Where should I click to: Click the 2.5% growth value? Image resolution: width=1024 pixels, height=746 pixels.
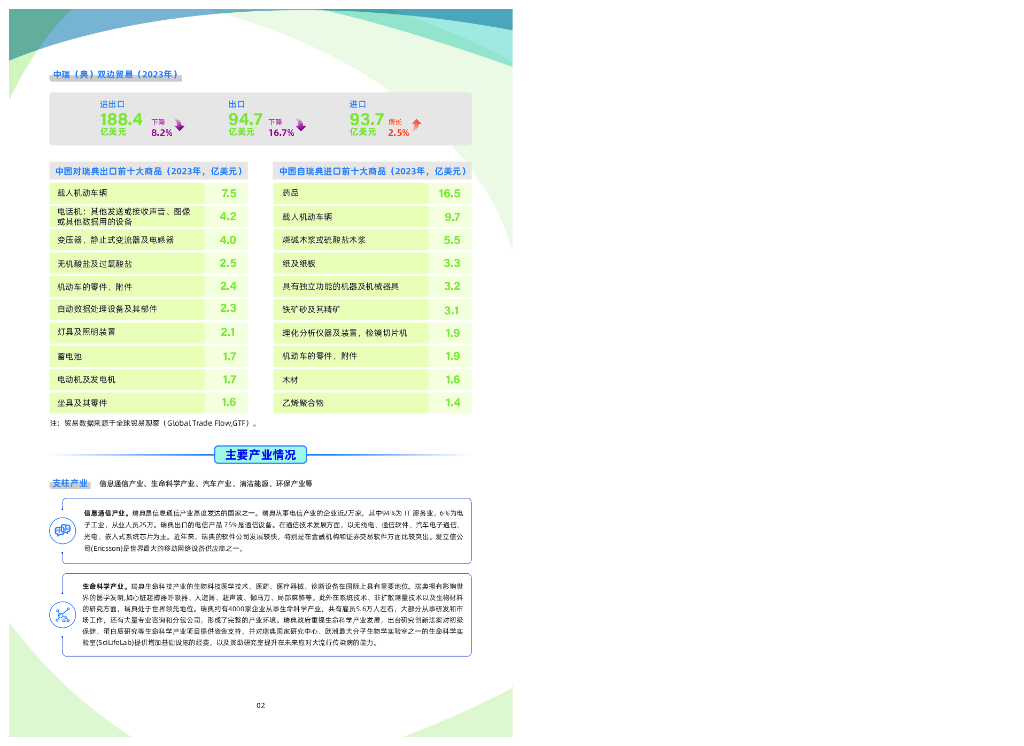[x=398, y=133]
